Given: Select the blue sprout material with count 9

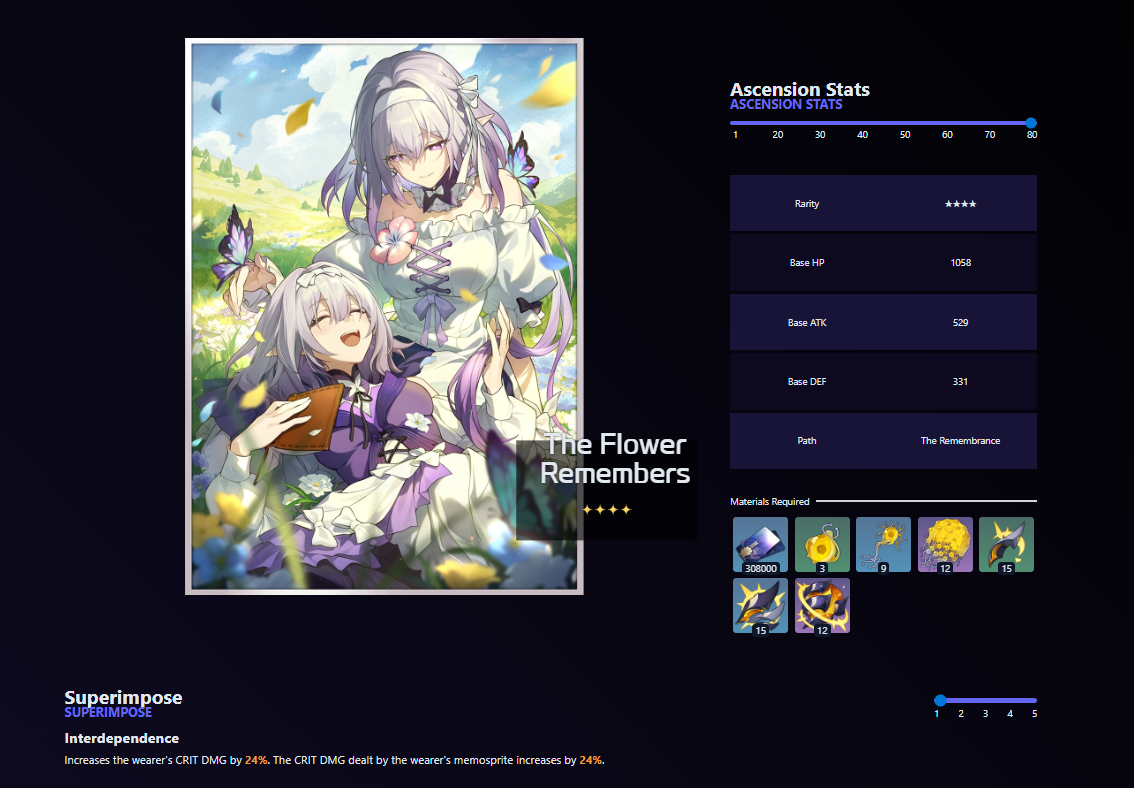Looking at the screenshot, I should (x=883, y=544).
